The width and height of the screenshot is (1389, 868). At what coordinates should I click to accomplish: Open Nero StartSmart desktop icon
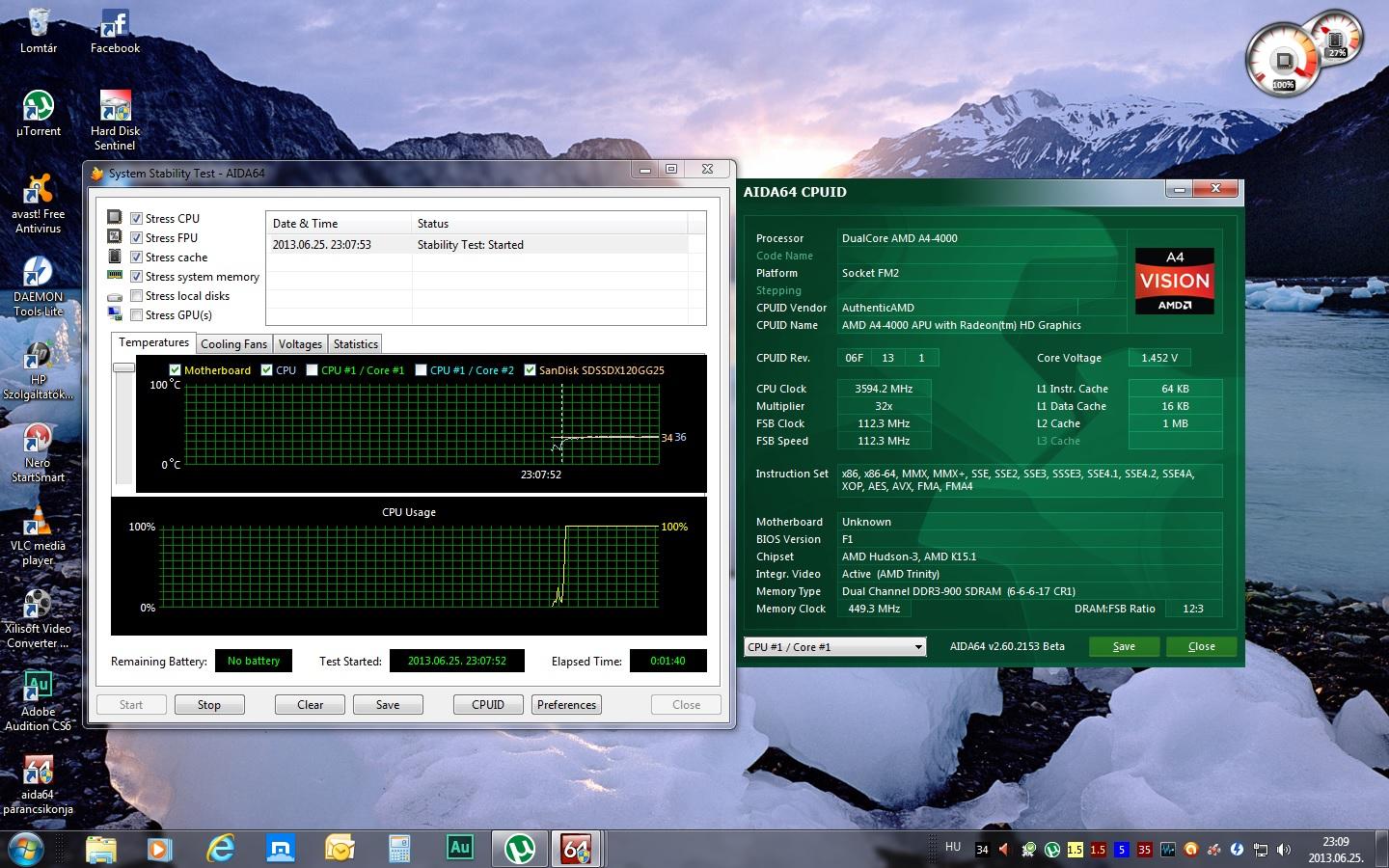pyautogui.click(x=39, y=452)
